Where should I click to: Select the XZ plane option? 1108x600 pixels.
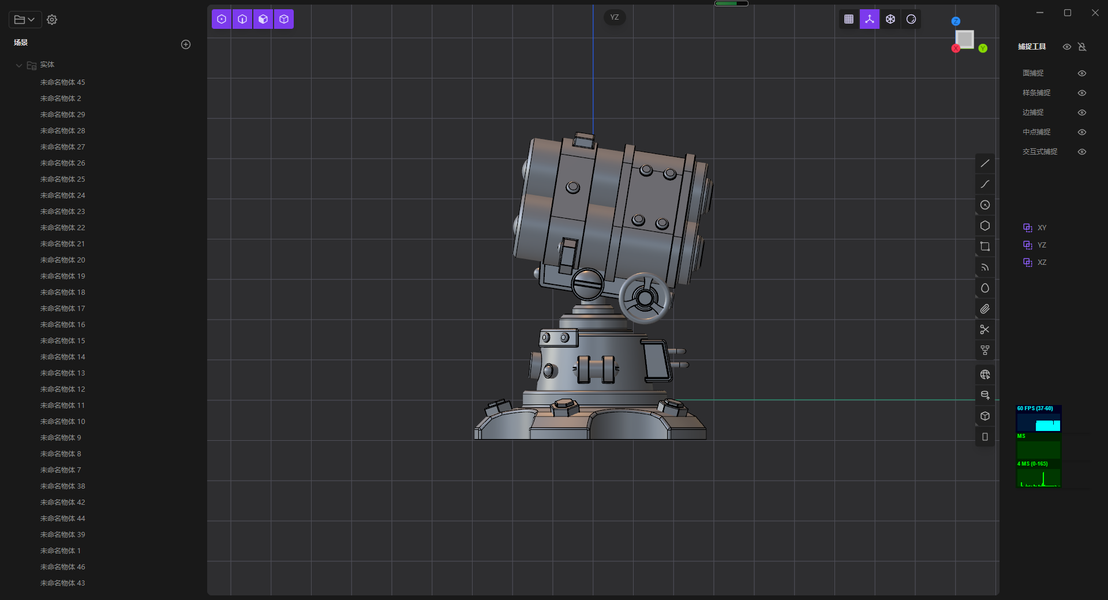pyautogui.click(x=1035, y=262)
